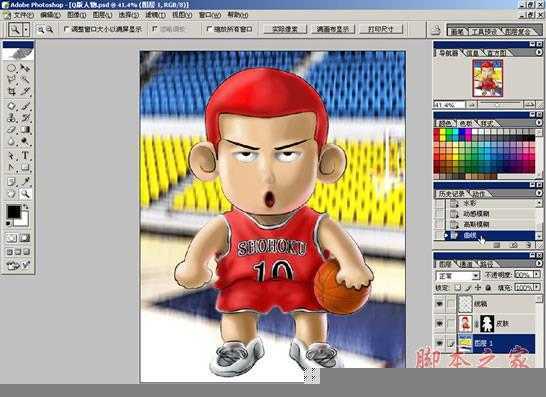Image resolution: width=546 pixels, height=397 pixels.
Task: Click the History panel trash icon
Action: pyautogui.click(x=529, y=245)
